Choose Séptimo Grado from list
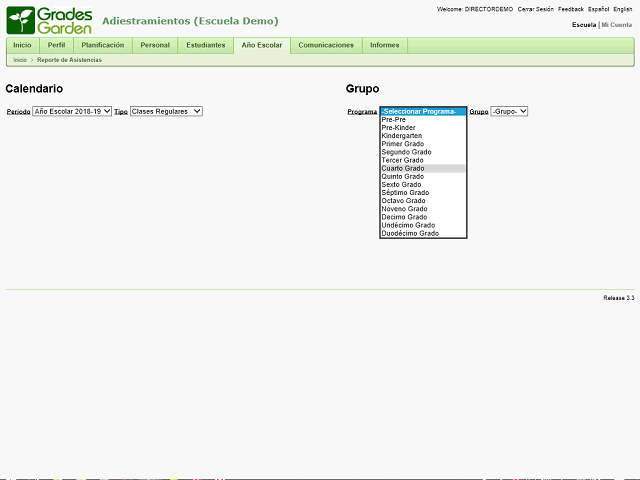This screenshot has width=640, height=480. pyautogui.click(x=405, y=192)
